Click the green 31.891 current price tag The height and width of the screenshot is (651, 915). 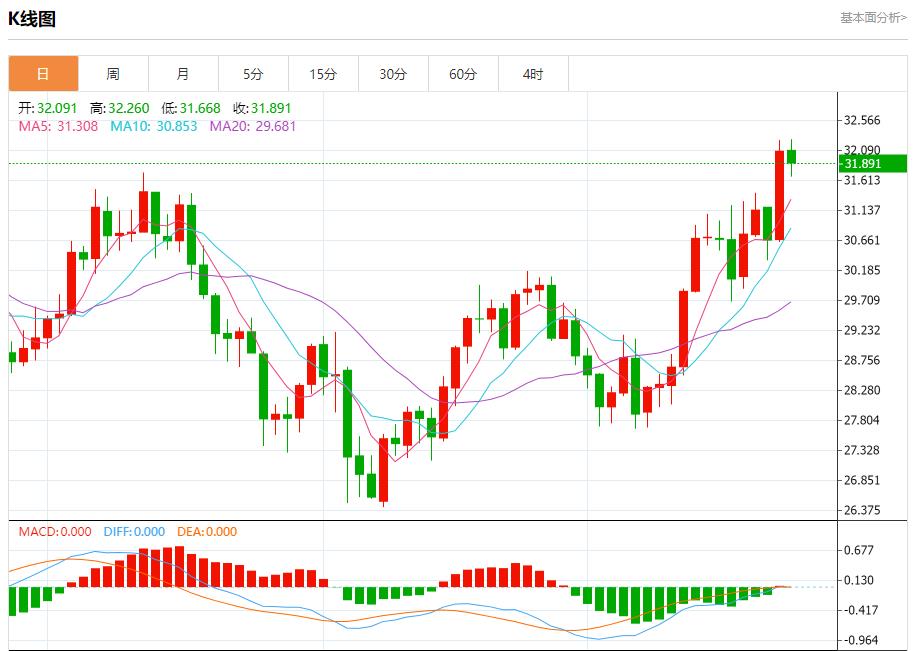pyautogui.click(x=873, y=164)
